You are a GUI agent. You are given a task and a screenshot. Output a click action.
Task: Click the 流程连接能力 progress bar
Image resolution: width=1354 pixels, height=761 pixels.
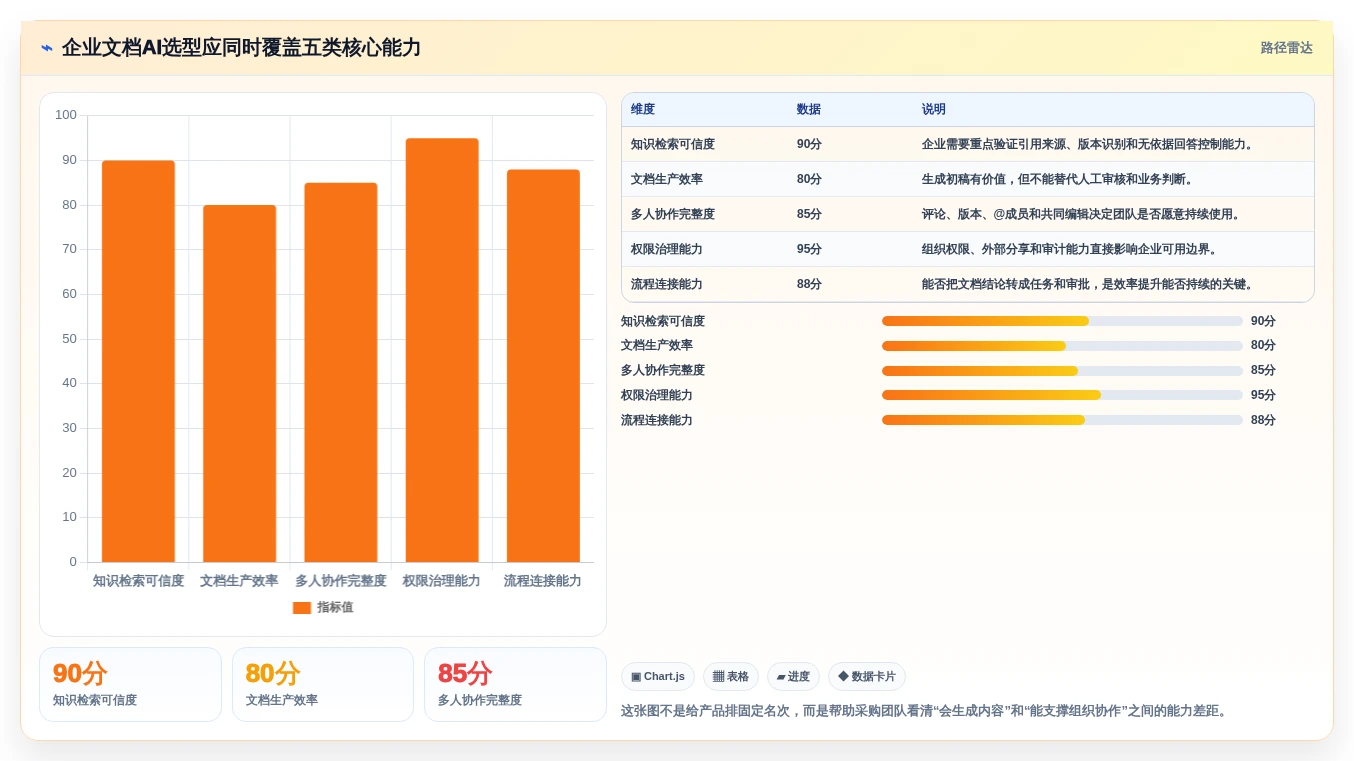pos(1062,420)
